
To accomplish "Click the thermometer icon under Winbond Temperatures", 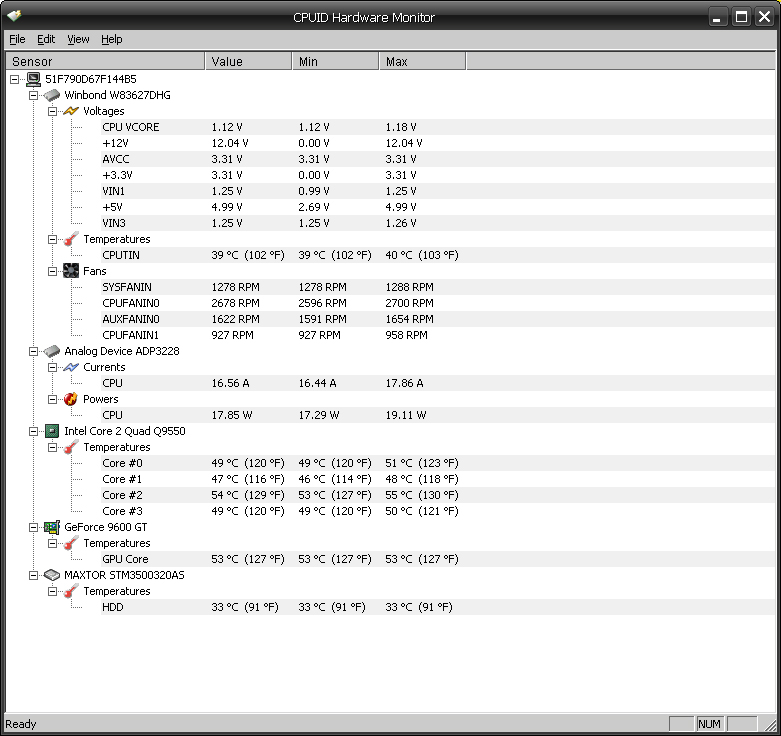I will click(x=71, y=239).
